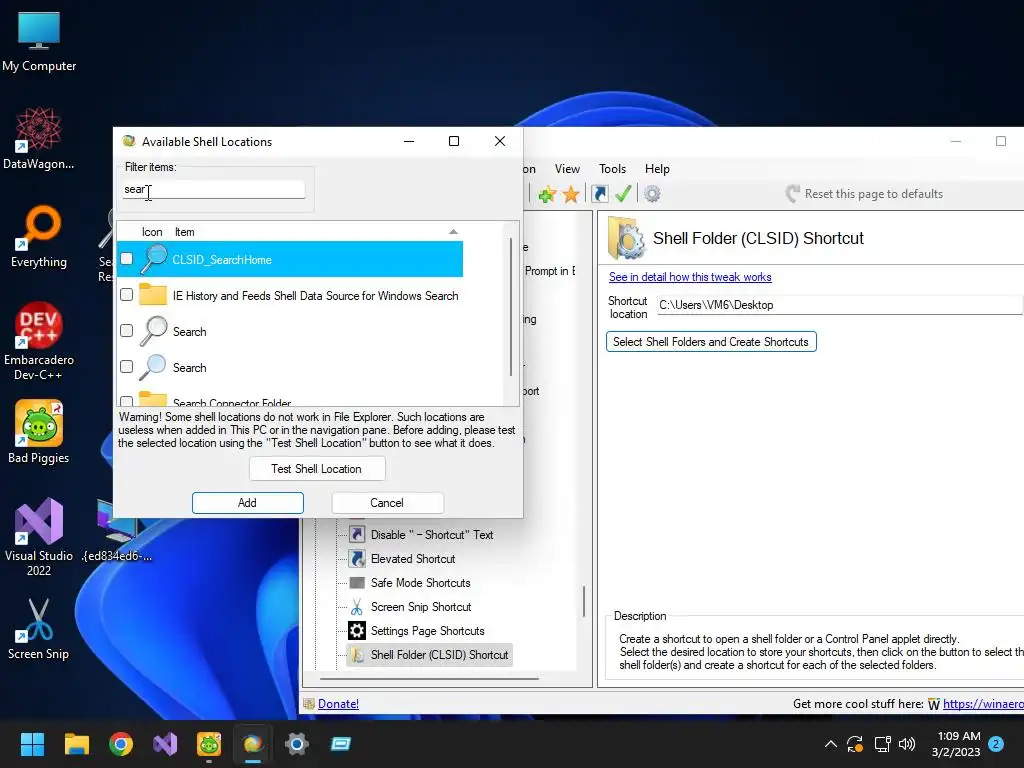Click the volume speaker tray icon
1024x768 pixels.
906,744
